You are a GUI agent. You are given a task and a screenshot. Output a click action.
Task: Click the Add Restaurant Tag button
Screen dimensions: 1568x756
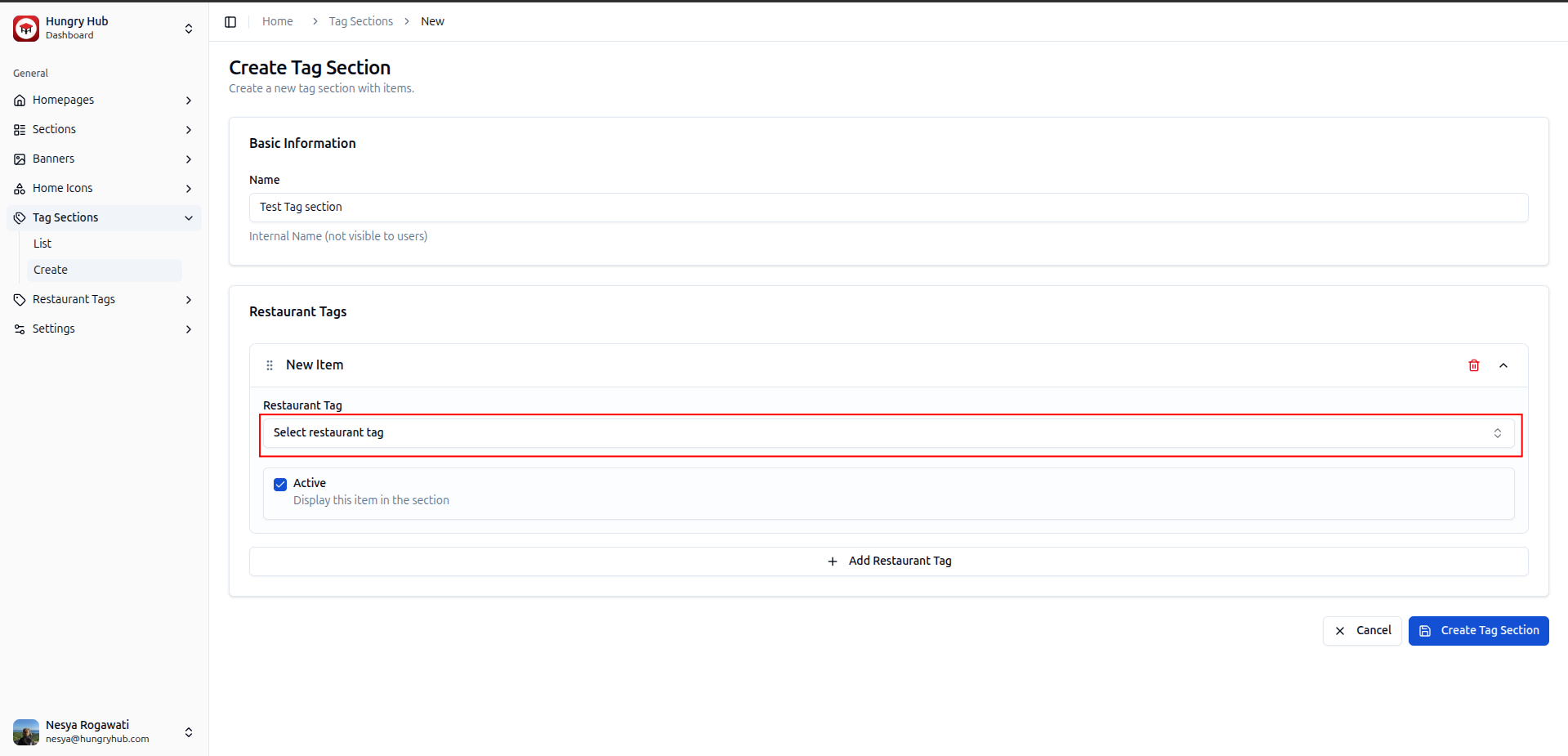tap(888, 561)
